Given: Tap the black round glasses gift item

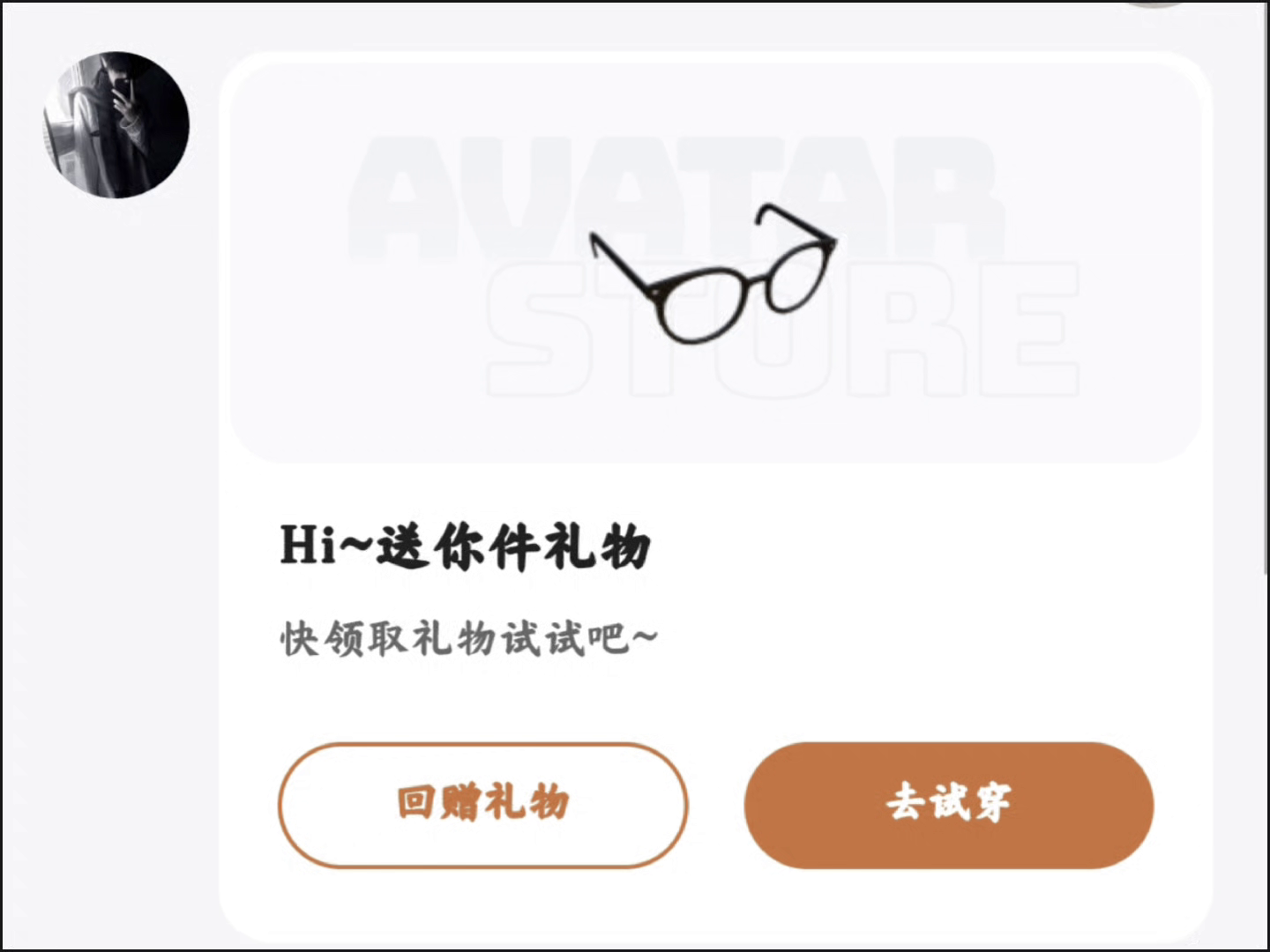Looking at the screenshot, I should (x=713, y=272).
